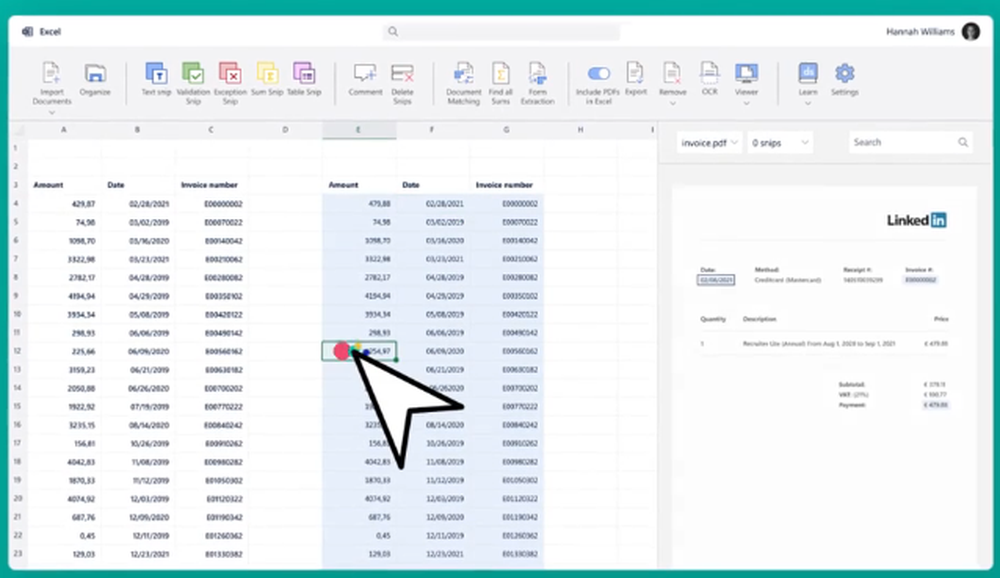Select column C header

click(x=211, y=130)
